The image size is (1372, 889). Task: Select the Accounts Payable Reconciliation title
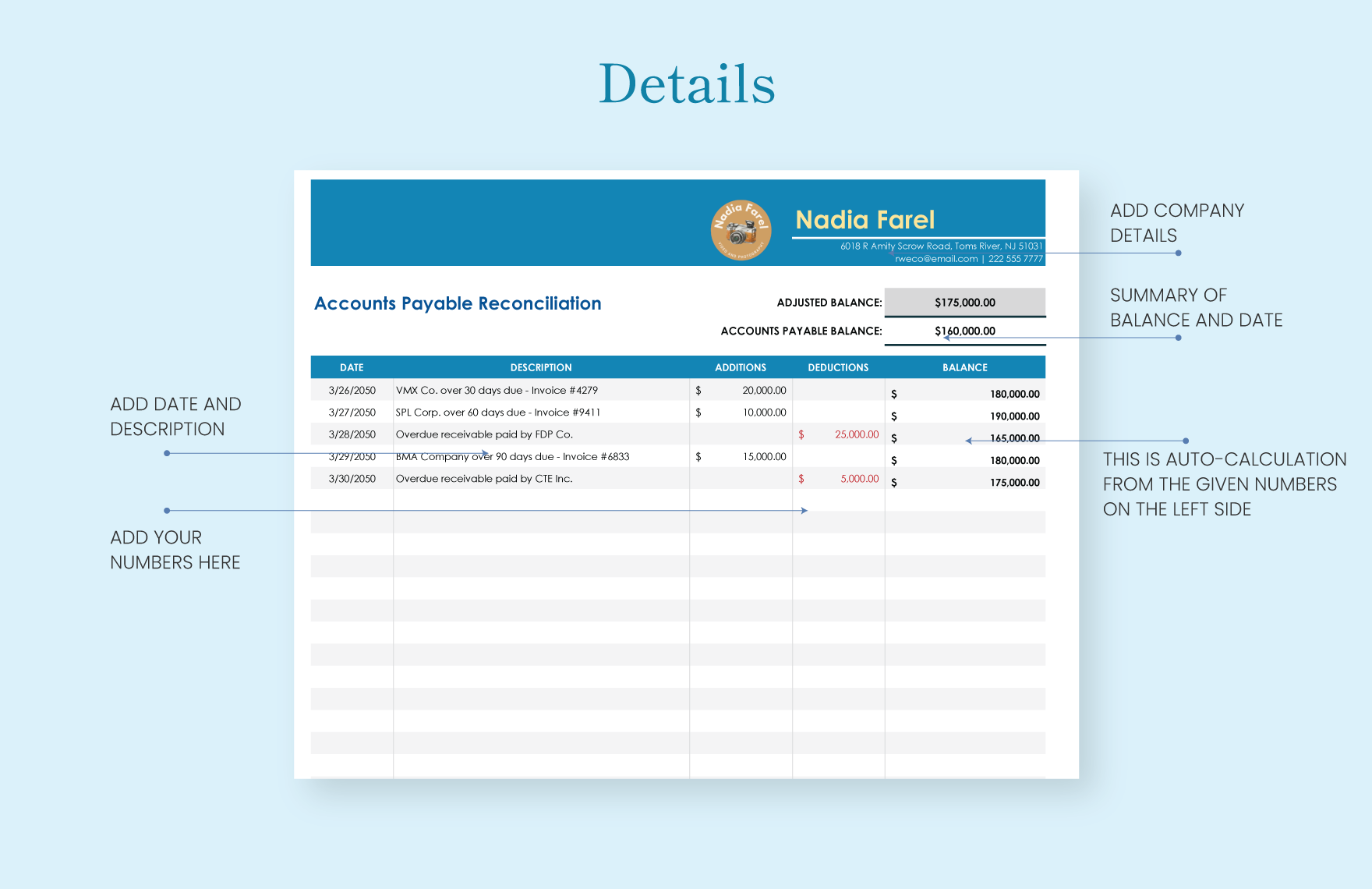pyautogui.click(x=458, y=303)
